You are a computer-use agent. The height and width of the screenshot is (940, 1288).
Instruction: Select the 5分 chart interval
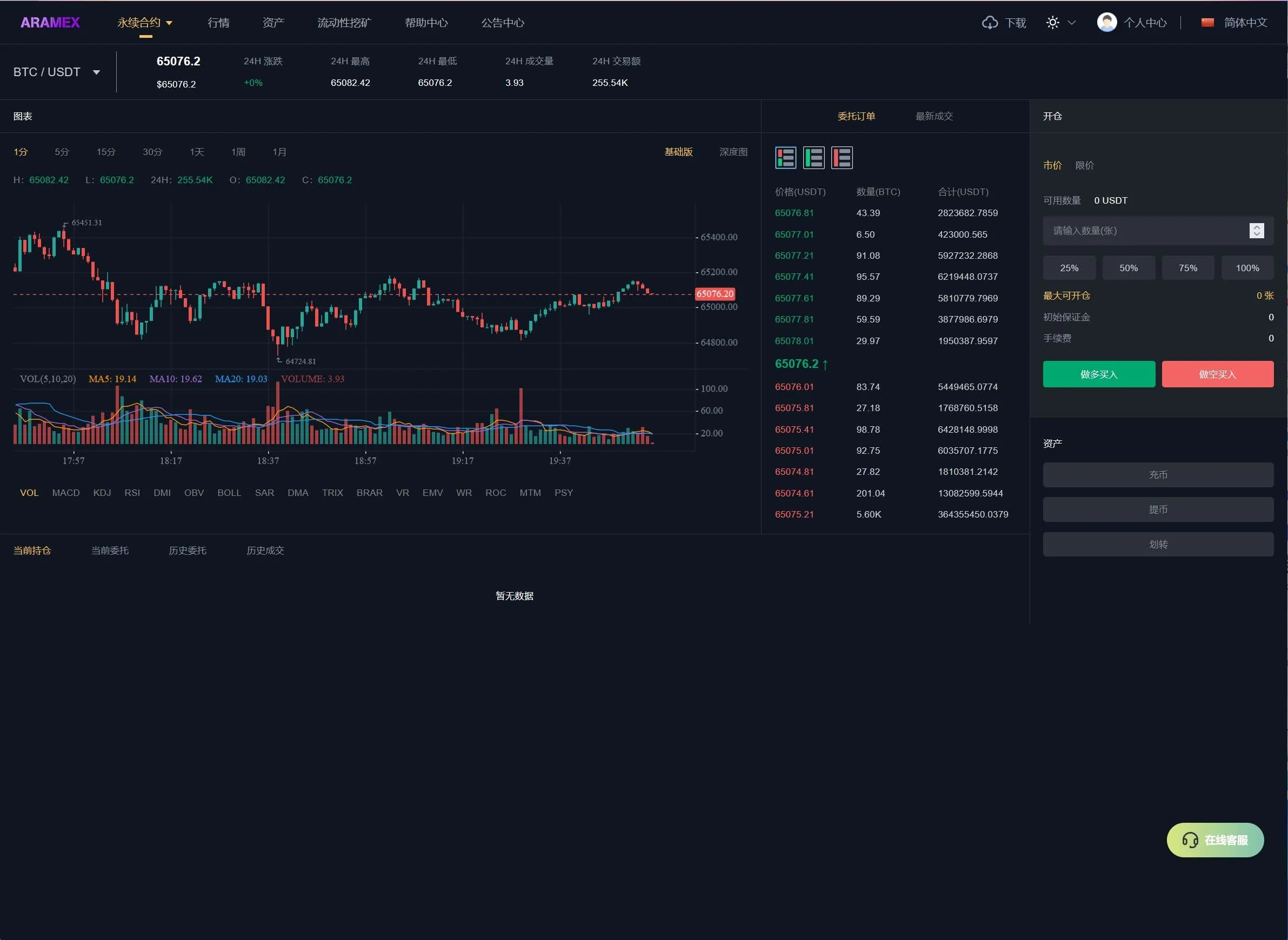point(62,152)
